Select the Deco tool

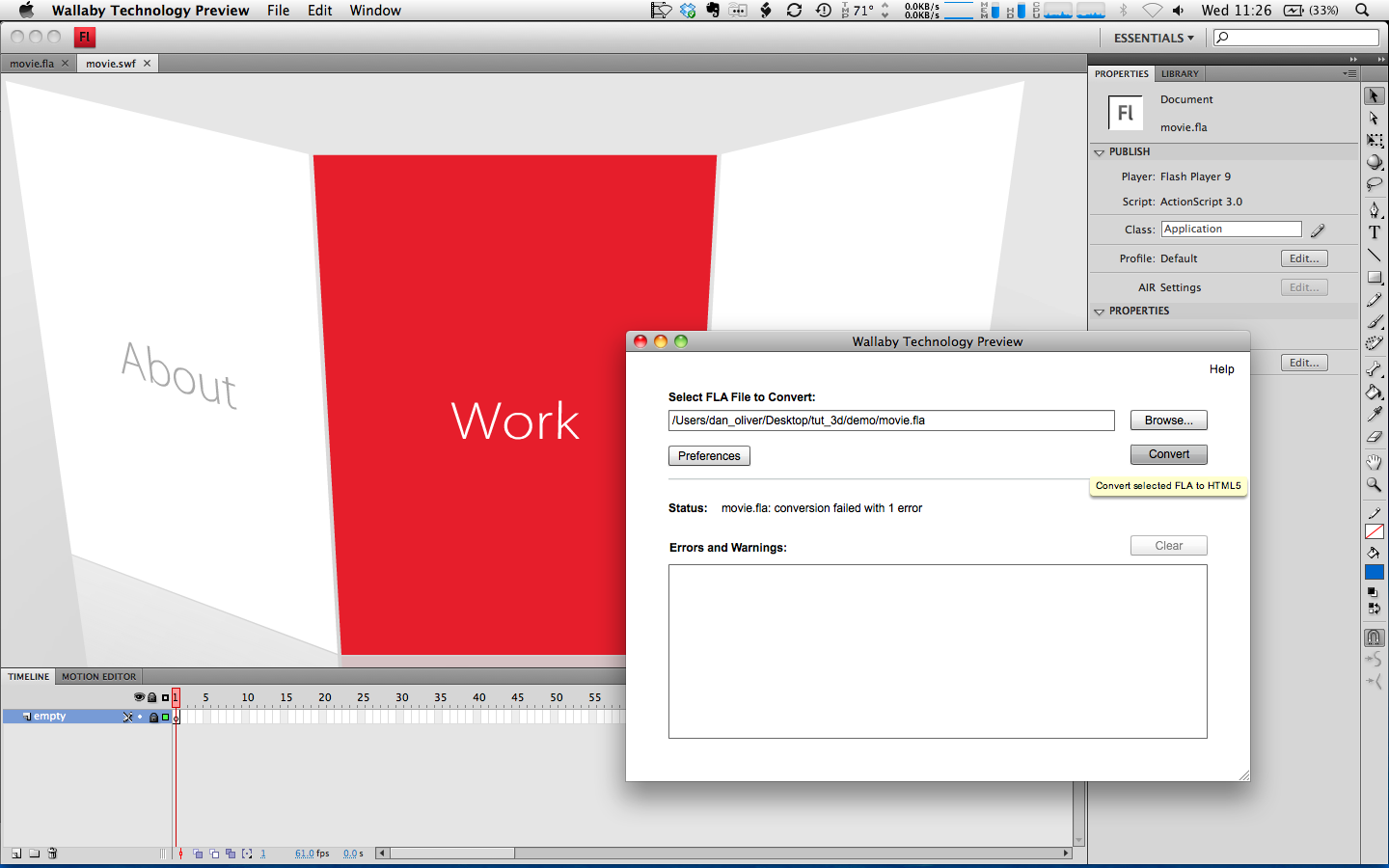click(x=1374, y=343)
